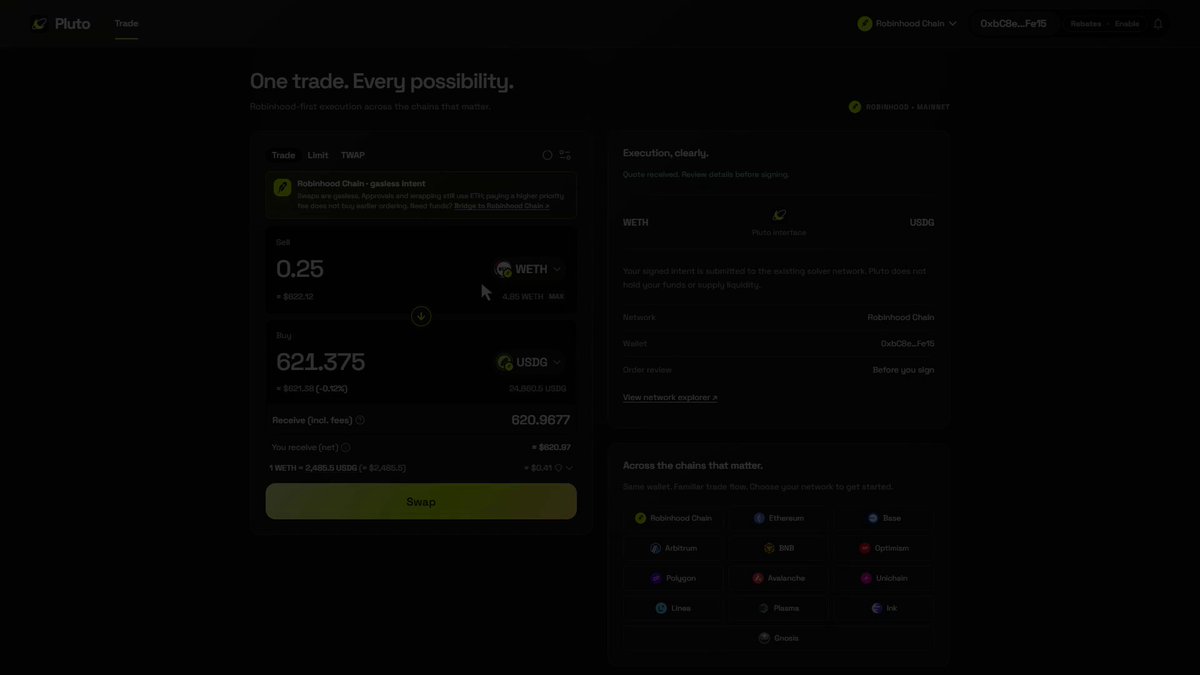Follow the Bridge to Robinhood Chain link

(x=502, y=205)
